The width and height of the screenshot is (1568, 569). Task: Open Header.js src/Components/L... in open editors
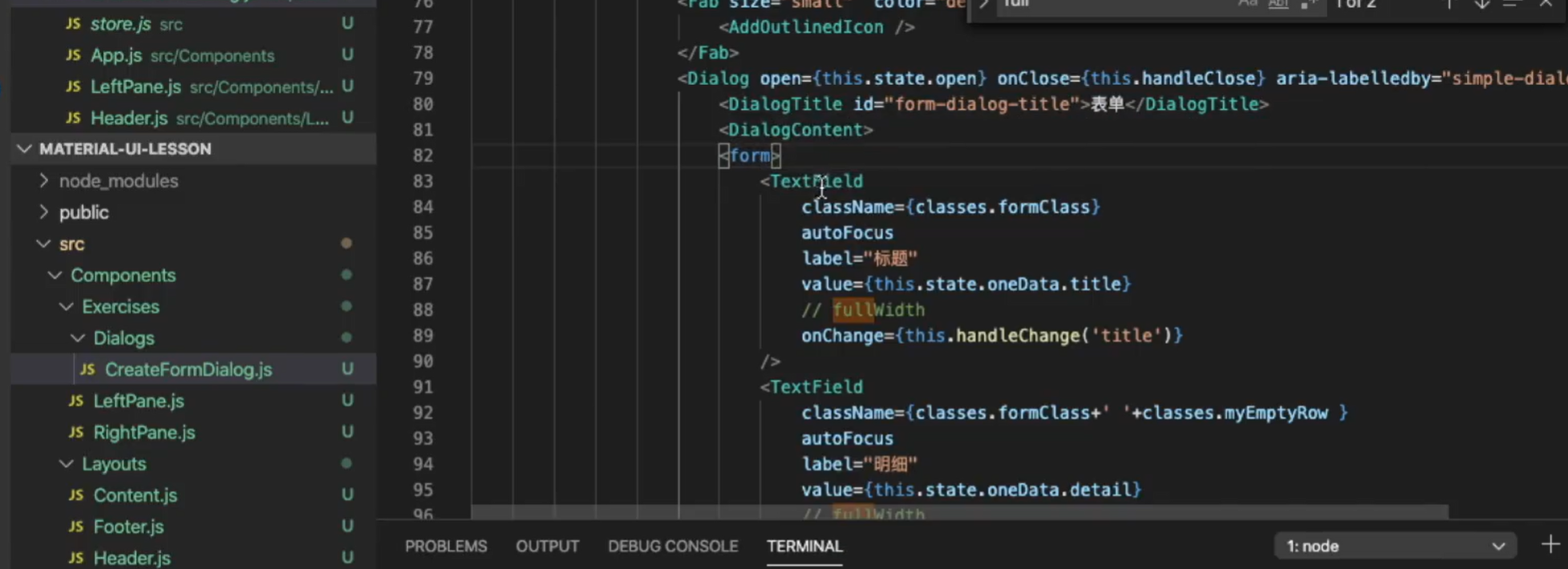point(193,118)
